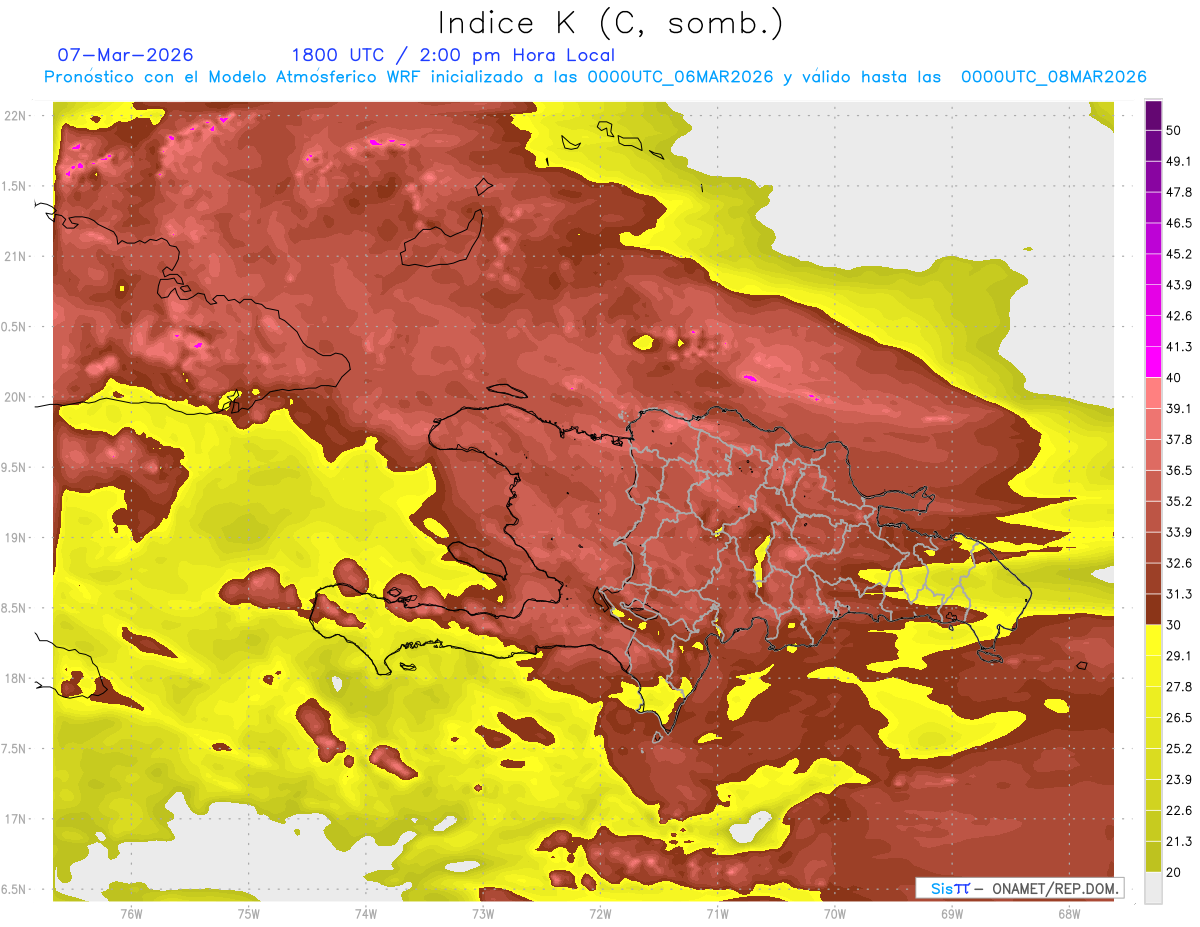
Task: Click the "0.5N" latitude label
Action: pos(14,327)
